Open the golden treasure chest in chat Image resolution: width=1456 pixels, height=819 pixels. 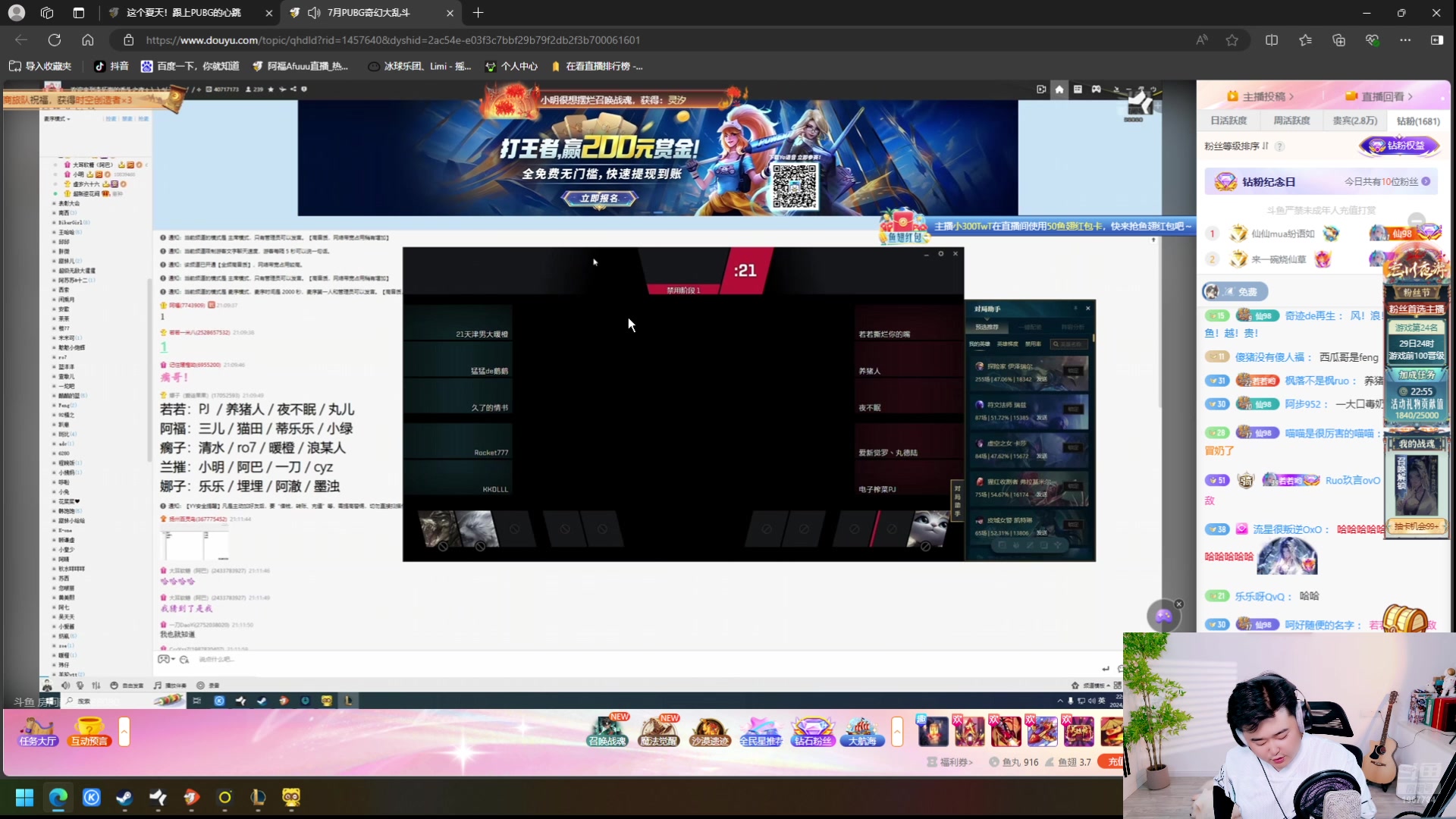coord(1405,620)
